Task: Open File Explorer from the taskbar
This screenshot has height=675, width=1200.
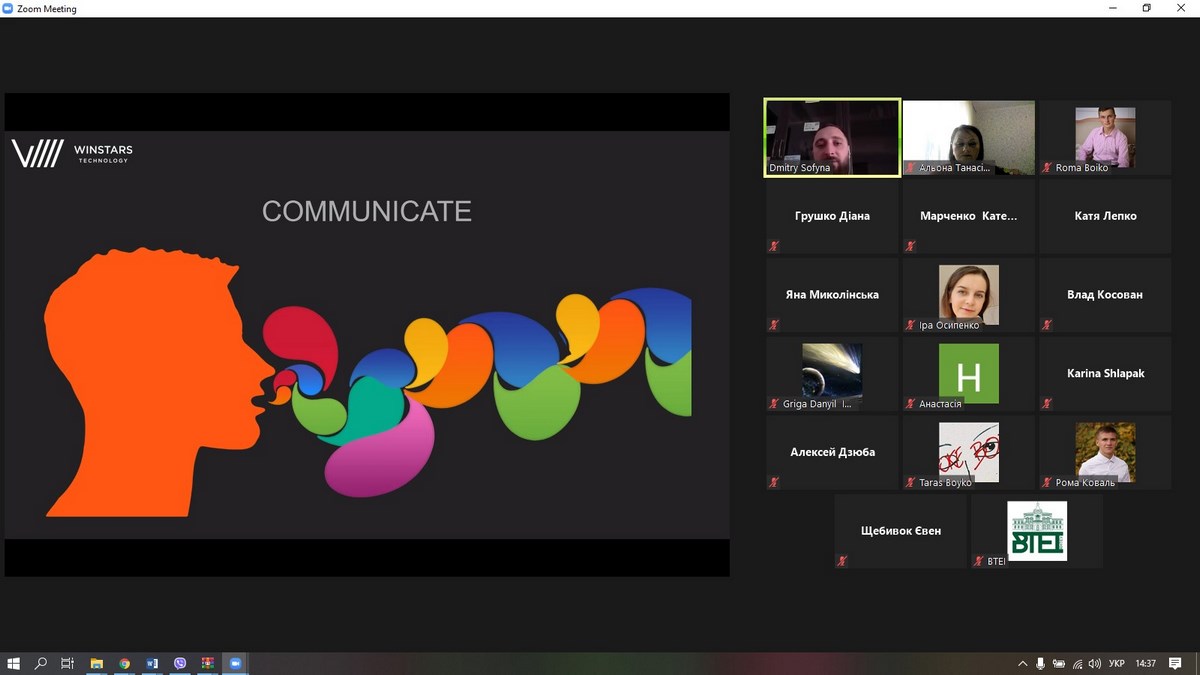Action: [97, 663]
